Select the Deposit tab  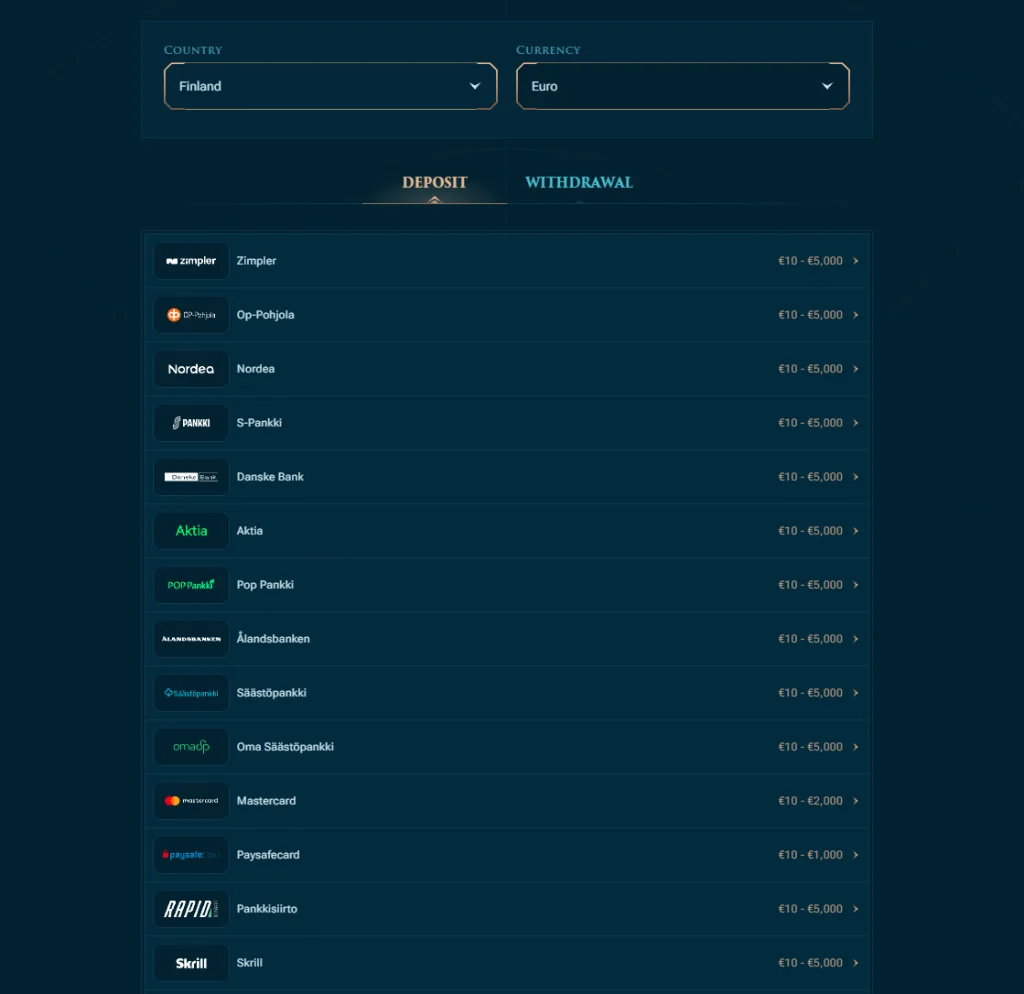434,183
